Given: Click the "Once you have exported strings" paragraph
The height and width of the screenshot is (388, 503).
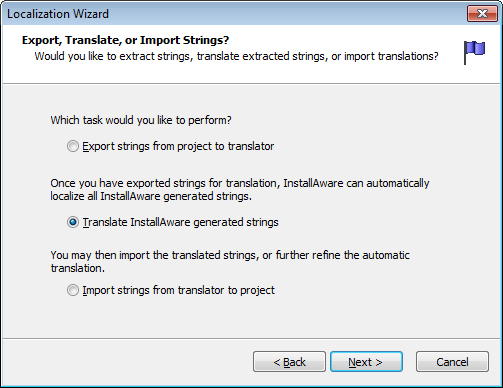Looking at the screenshot, I should tap(240, 190).
